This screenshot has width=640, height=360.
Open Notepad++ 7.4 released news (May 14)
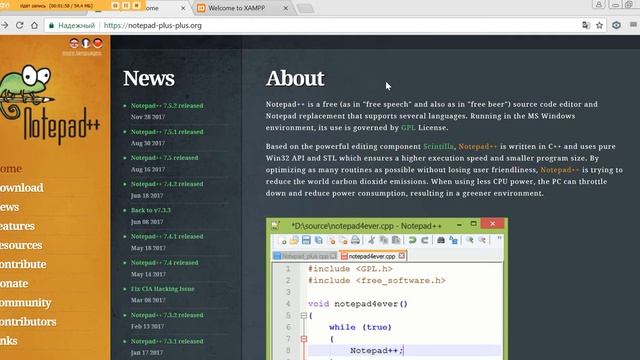coord(164,262)
